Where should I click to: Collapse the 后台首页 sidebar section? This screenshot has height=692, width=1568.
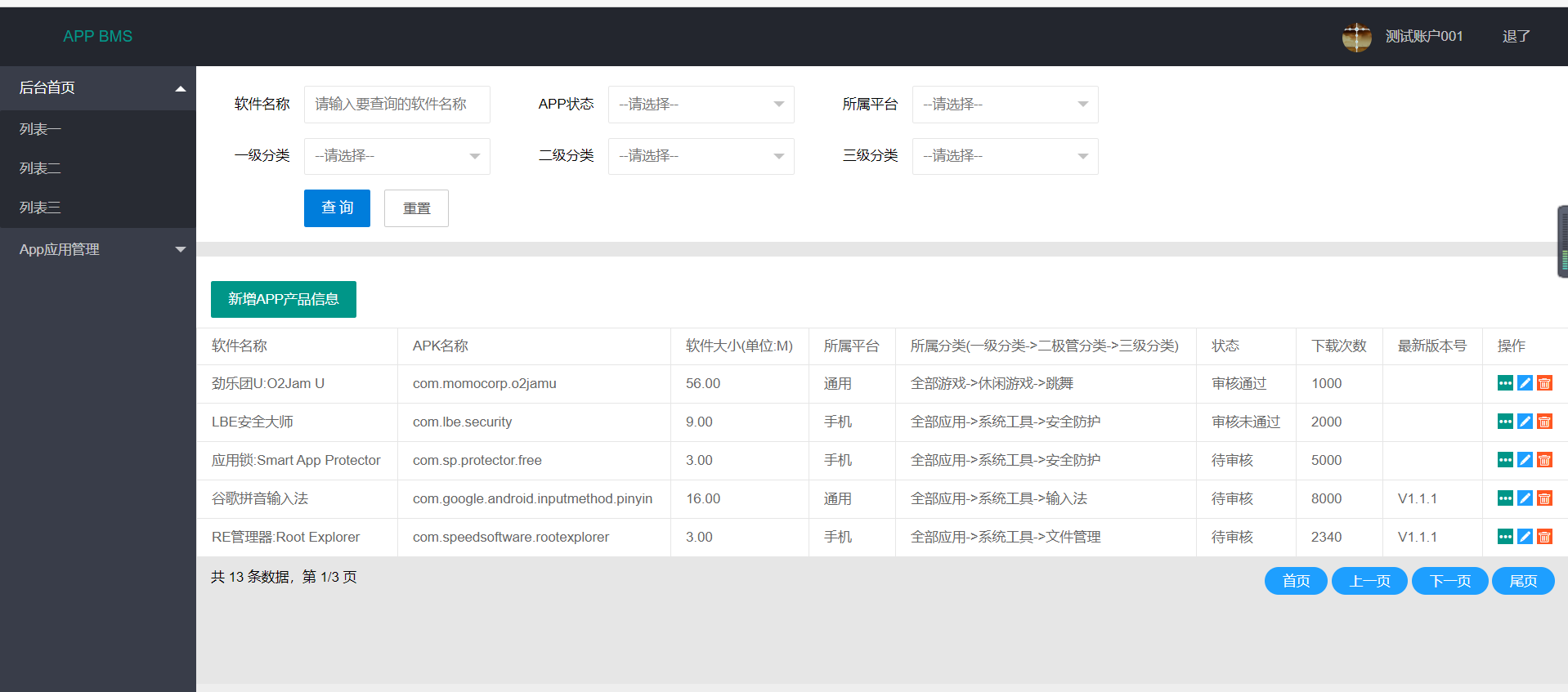point(98,88)
